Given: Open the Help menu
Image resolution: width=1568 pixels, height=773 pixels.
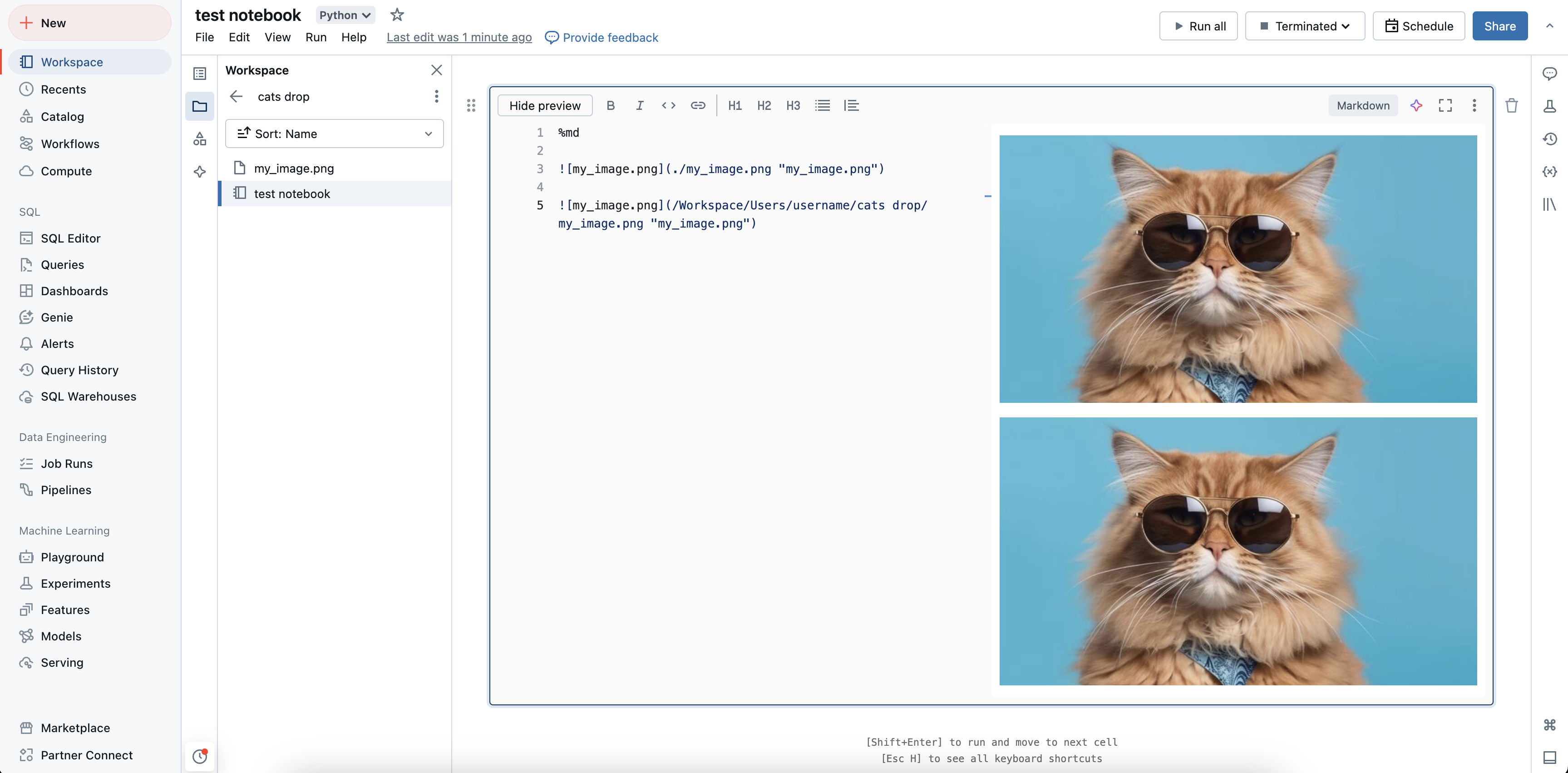Looking at the screenshot, I should (353, 37).
